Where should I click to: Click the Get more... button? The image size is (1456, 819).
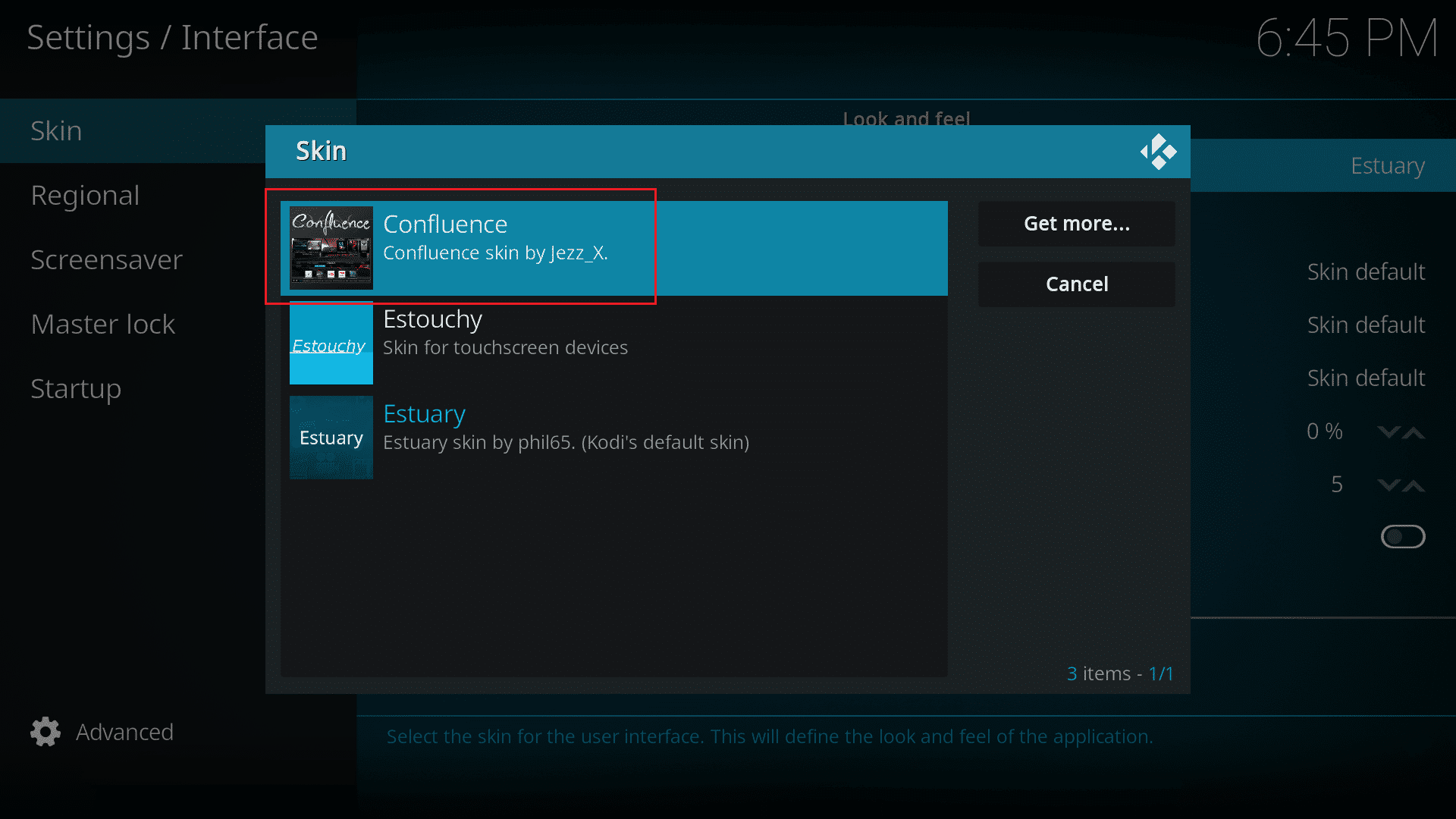pos(1077,222)
